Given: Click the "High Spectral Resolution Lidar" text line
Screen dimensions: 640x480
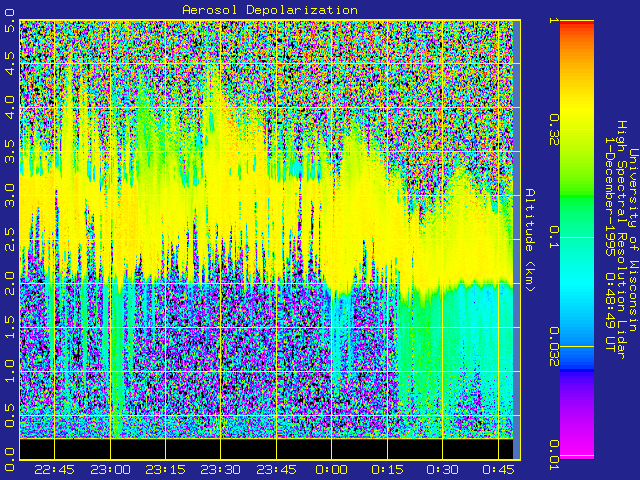Looking at the screenshot, I should (x=622, y=240).
